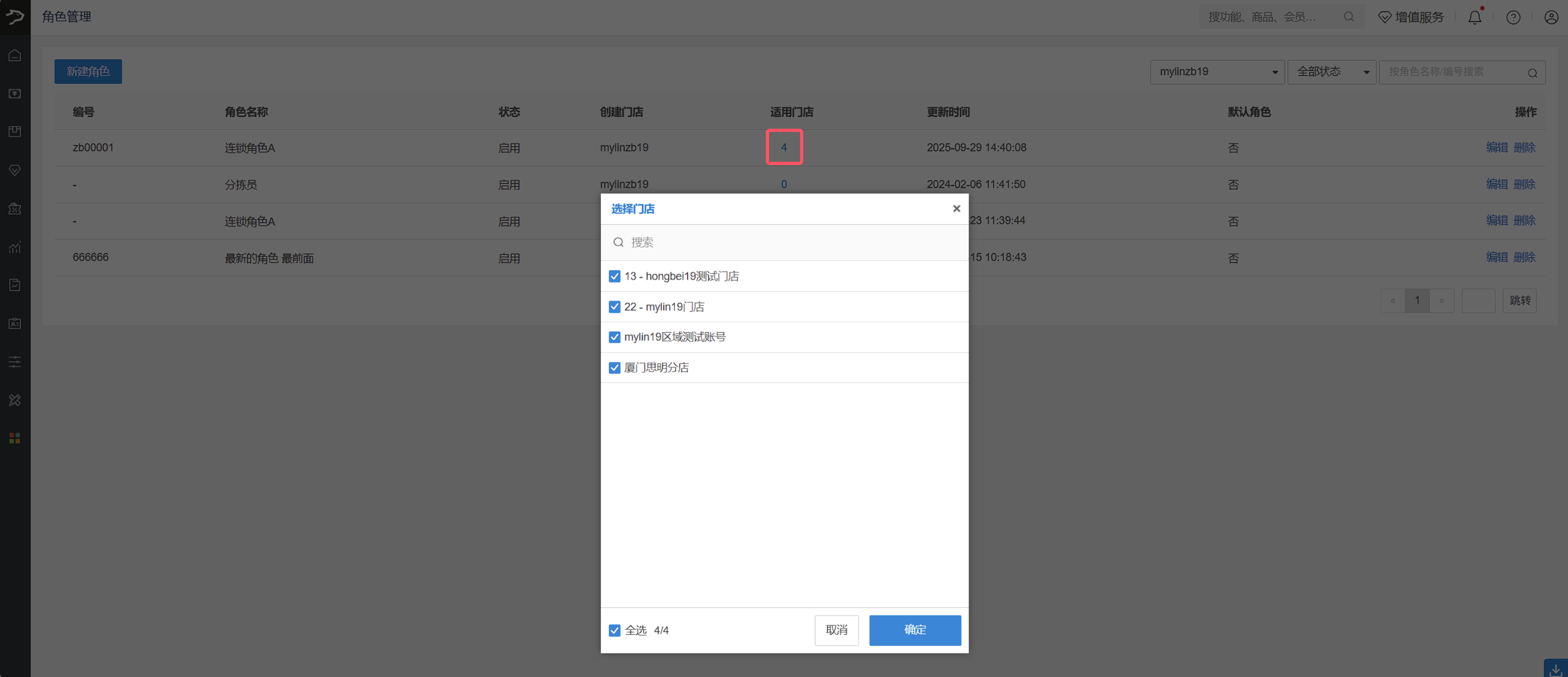Uncheck the 厦门思明分店 store checkbox
Screen dimensions: 1568x677
click(x=614, y=368)
